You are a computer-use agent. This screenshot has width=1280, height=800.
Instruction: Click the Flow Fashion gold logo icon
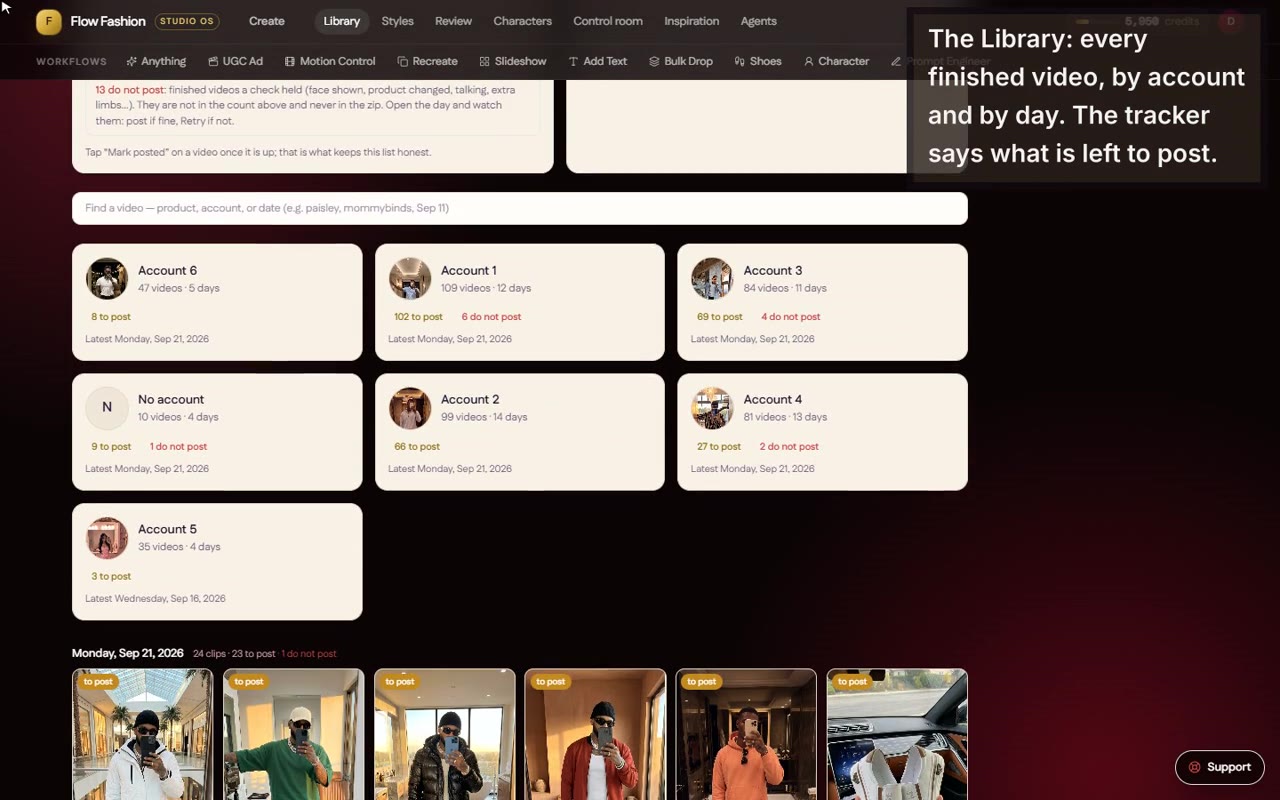coord(48,21)
